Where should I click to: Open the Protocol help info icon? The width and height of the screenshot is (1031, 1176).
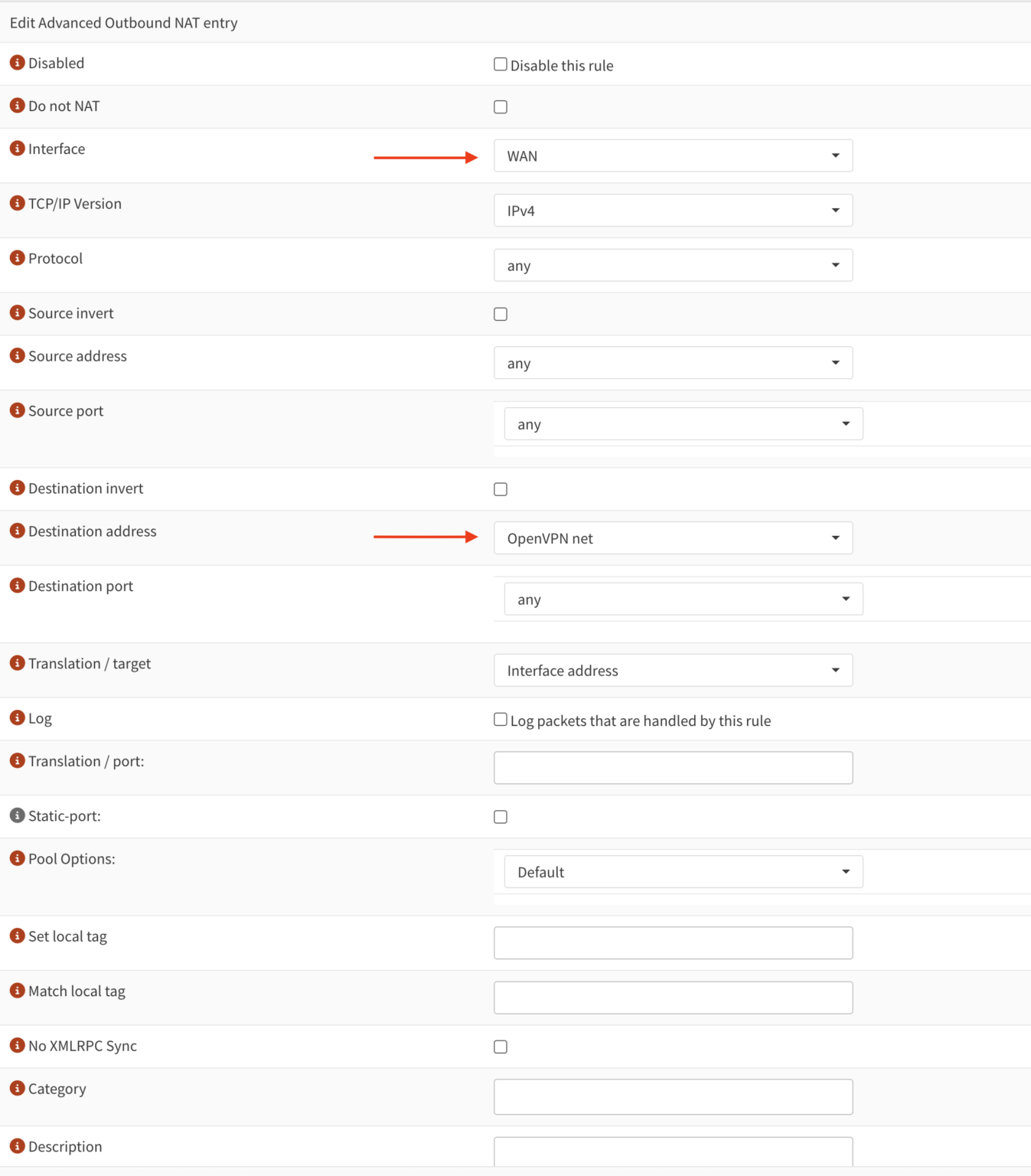pyautogui.click(x=17, y=258)
